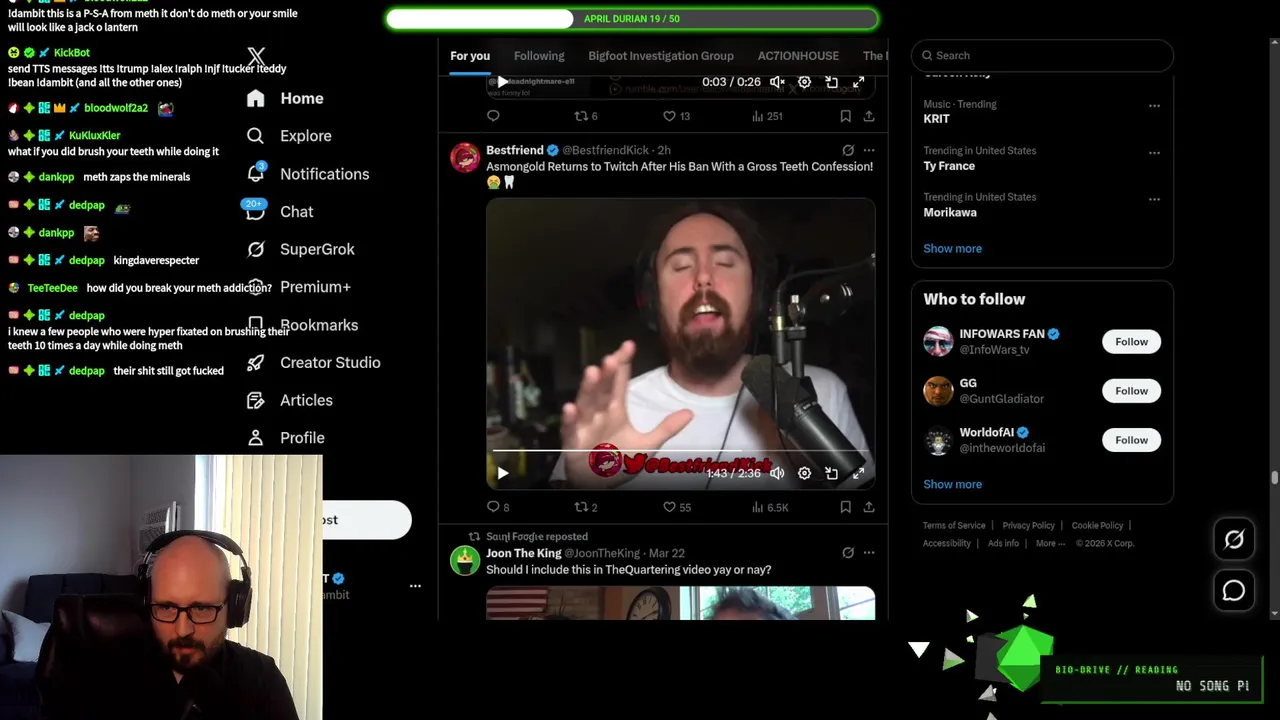Open account menu three dots in sidebar
The image size is (1280, 720).
[415, 586]
